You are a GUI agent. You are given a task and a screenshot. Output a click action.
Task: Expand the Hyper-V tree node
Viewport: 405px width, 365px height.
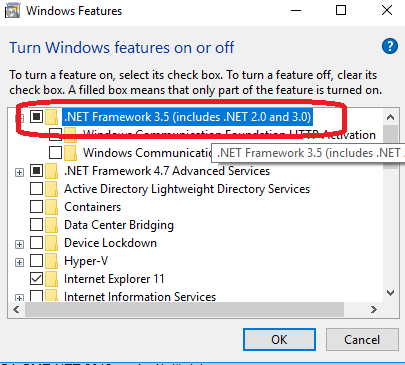(19, 262)
